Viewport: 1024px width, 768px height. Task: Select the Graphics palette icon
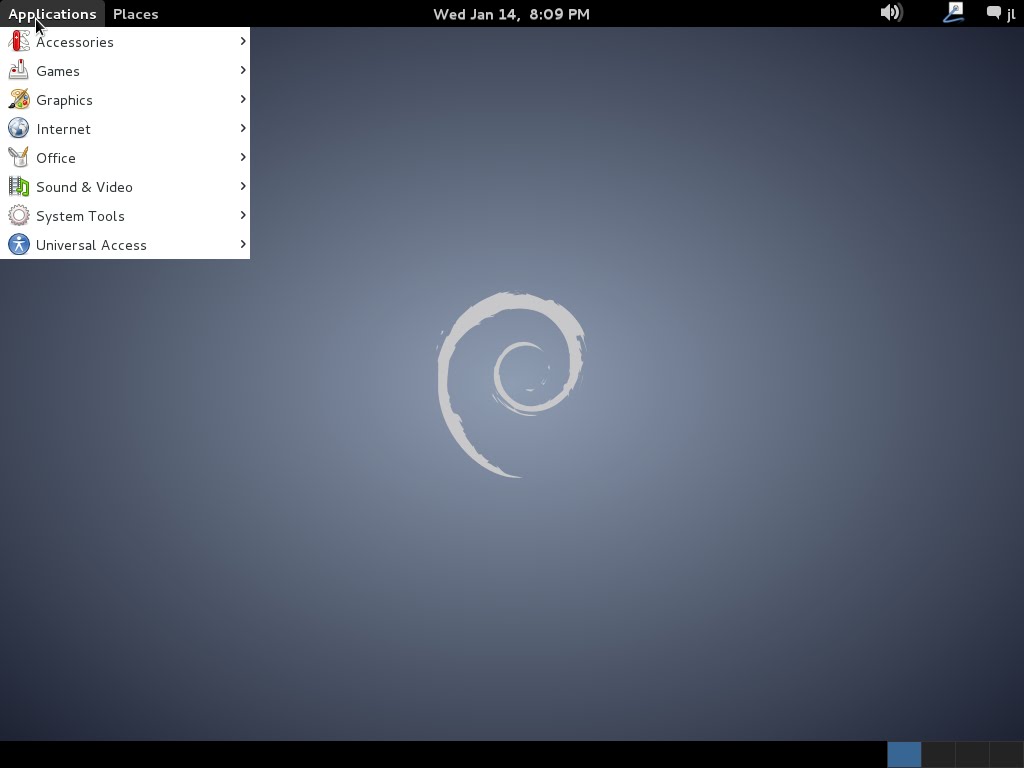click(x=18, y=99)
